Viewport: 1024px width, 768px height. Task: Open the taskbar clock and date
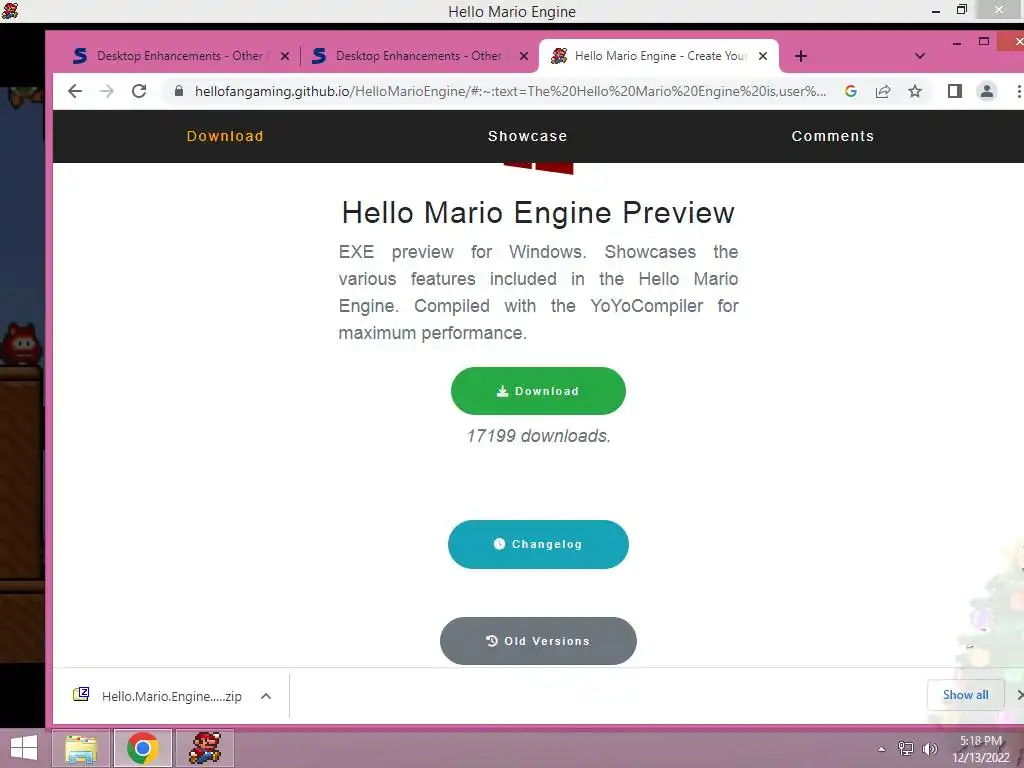(x=981, y=749)
